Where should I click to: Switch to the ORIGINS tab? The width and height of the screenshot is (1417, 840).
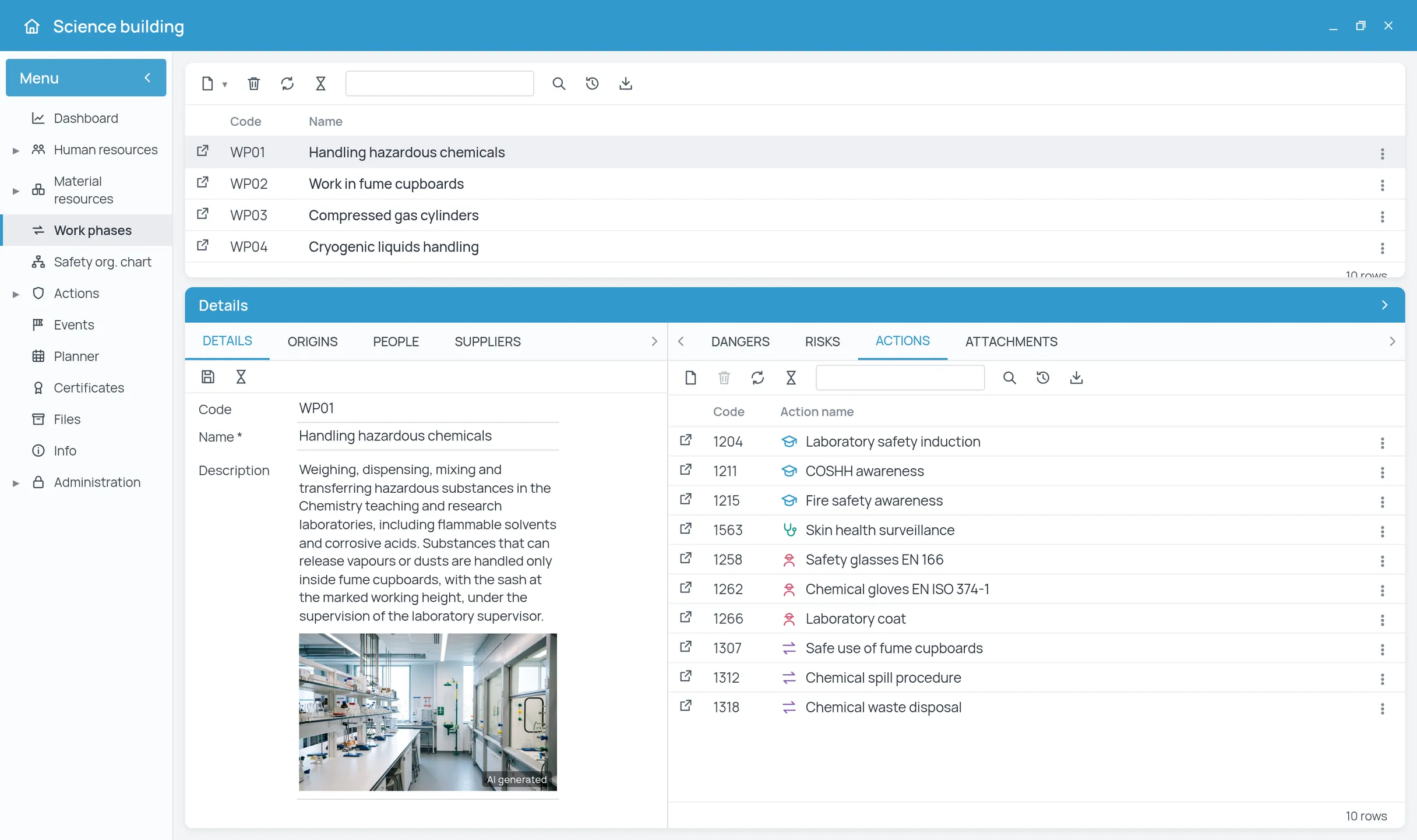click(312, 341)
